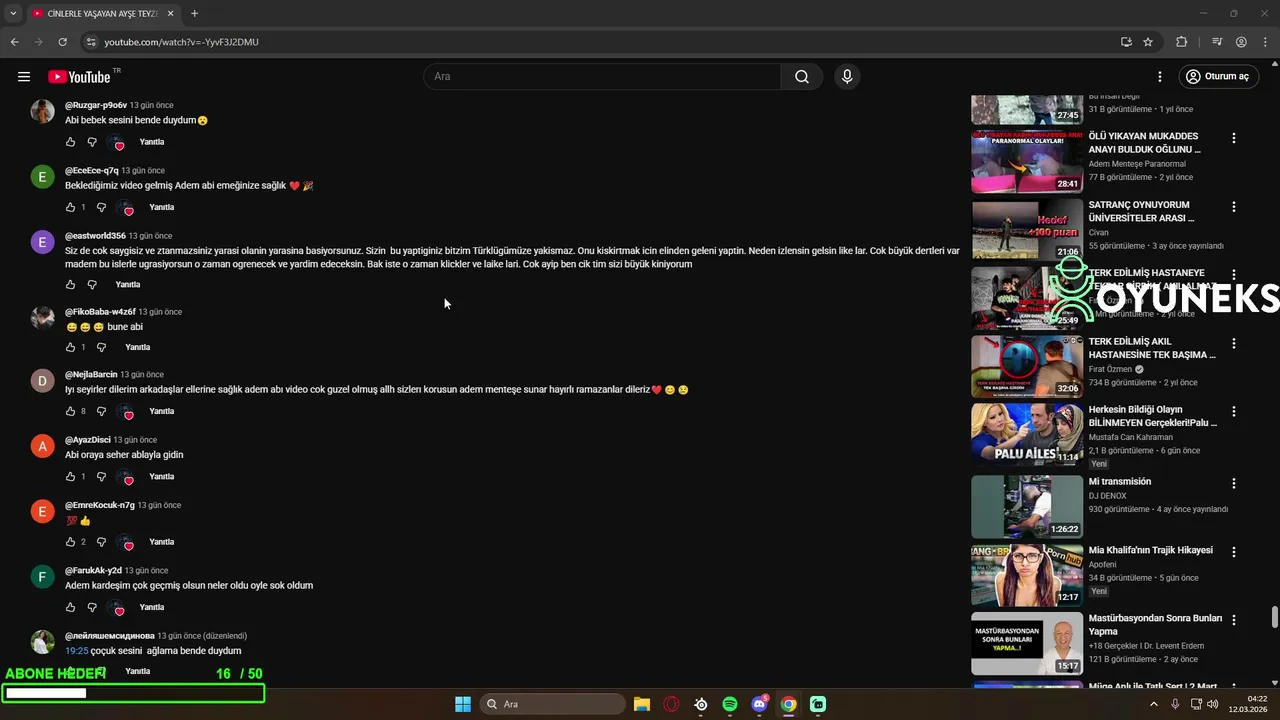Click the address bar URL field
The width and height of the screenshot is (1280, 720).
[x=600, y=42]
